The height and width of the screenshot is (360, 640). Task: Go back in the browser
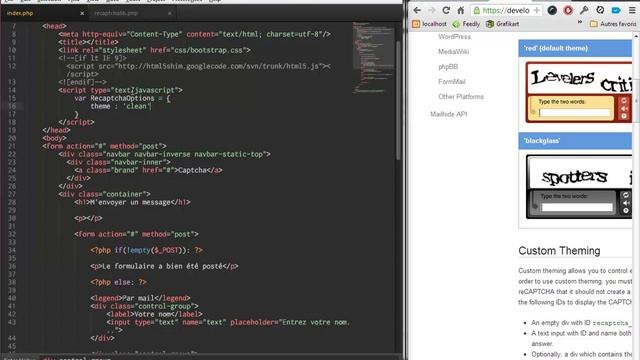(417, 10)
